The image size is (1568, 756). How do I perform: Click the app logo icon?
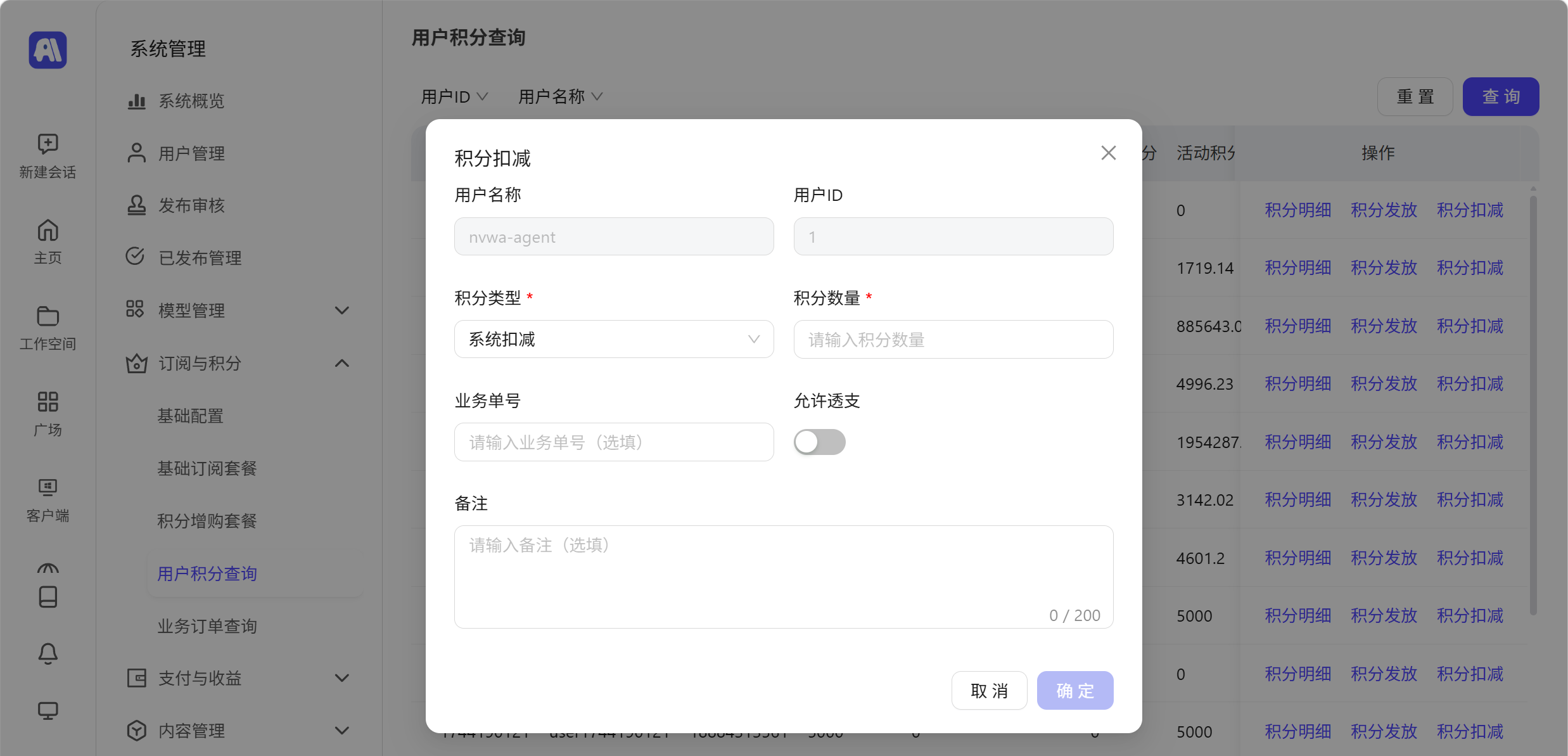[48, 50]
